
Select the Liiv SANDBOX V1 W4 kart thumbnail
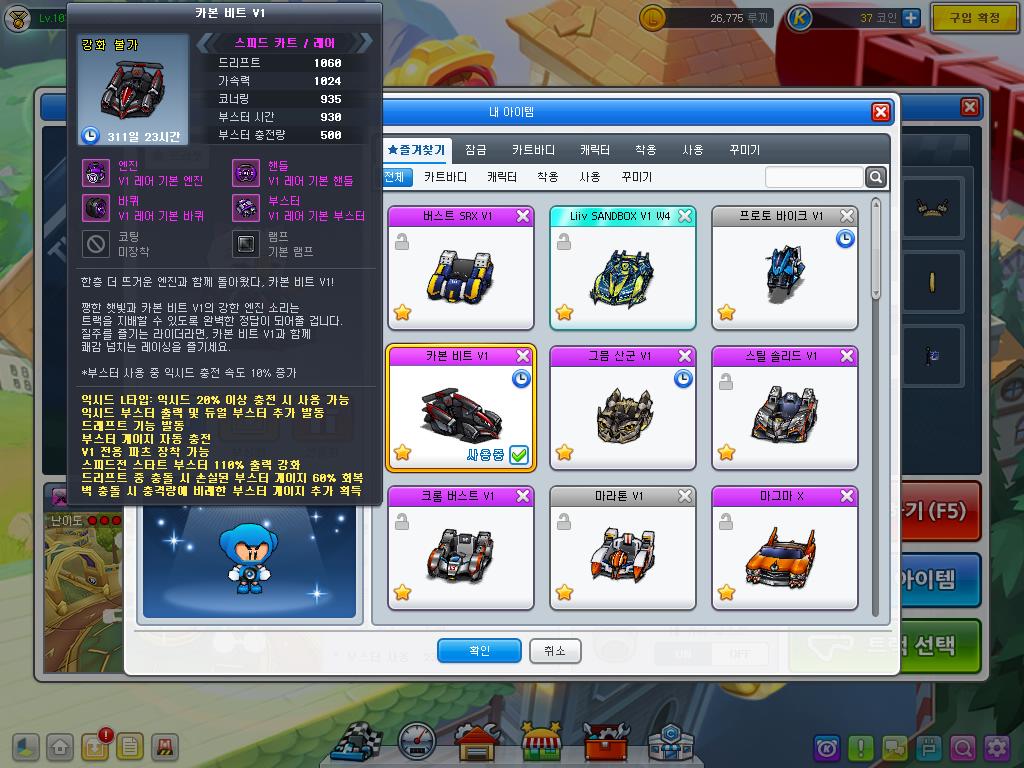(x=622, y=278)
